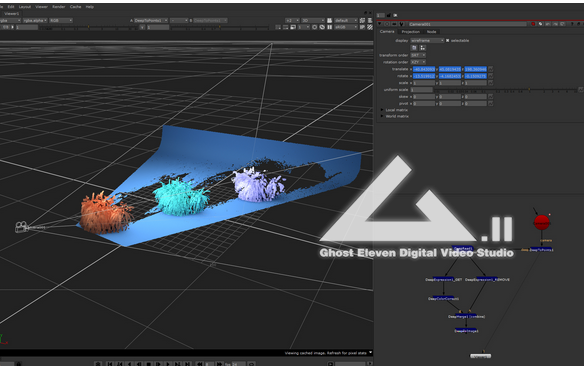Select the Viewer1 tab
The width and height of the screenshot is (584, 366).
(x=12, y=14)
